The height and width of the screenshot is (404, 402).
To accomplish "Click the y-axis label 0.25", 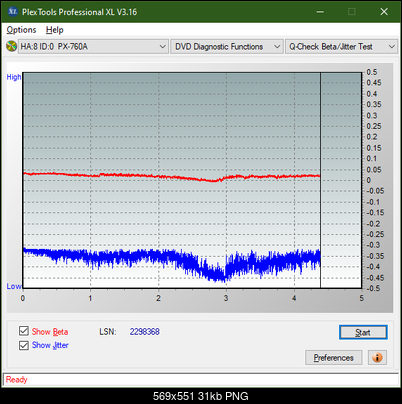I will (374, 126).
